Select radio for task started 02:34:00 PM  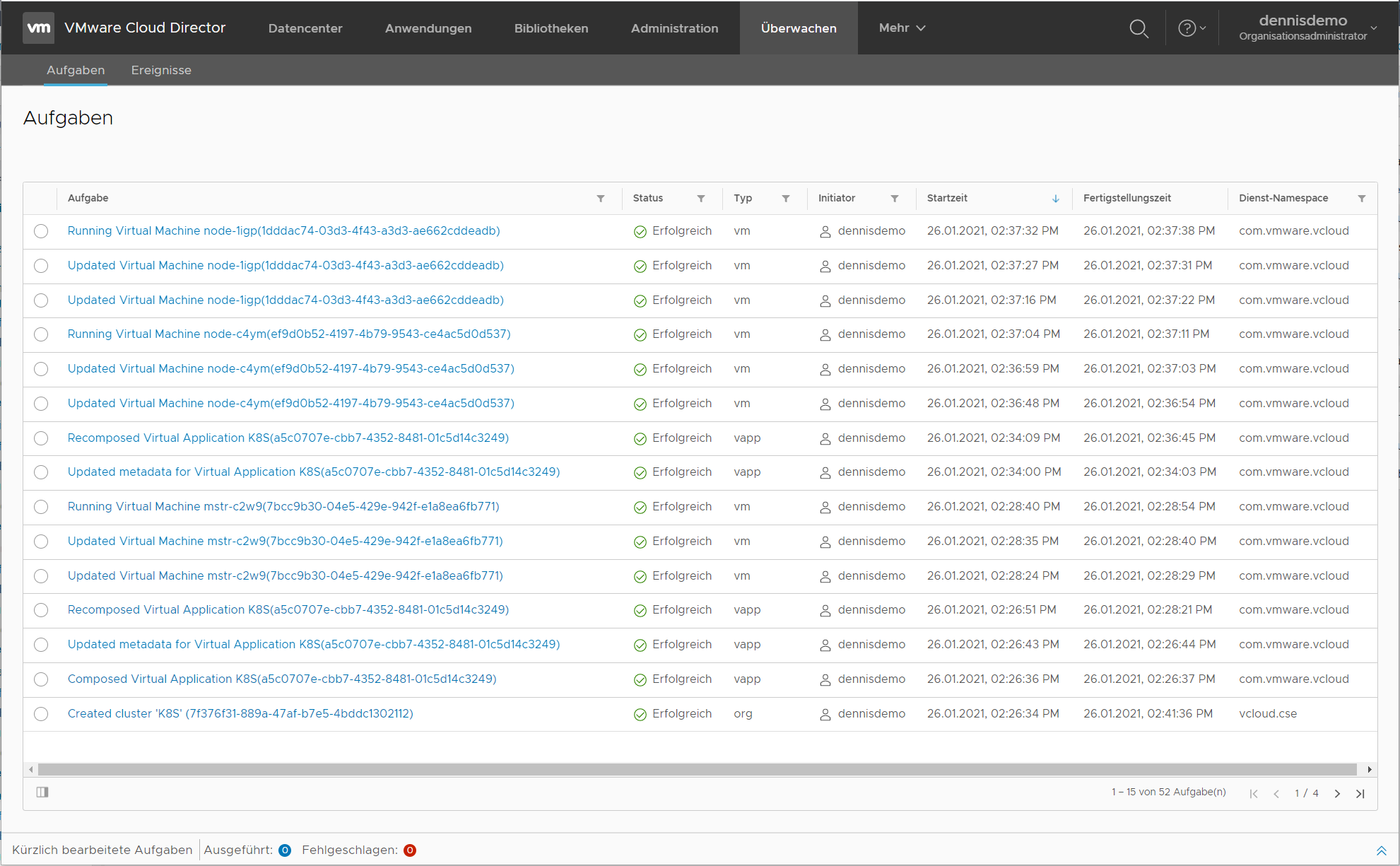coord(41,472)
